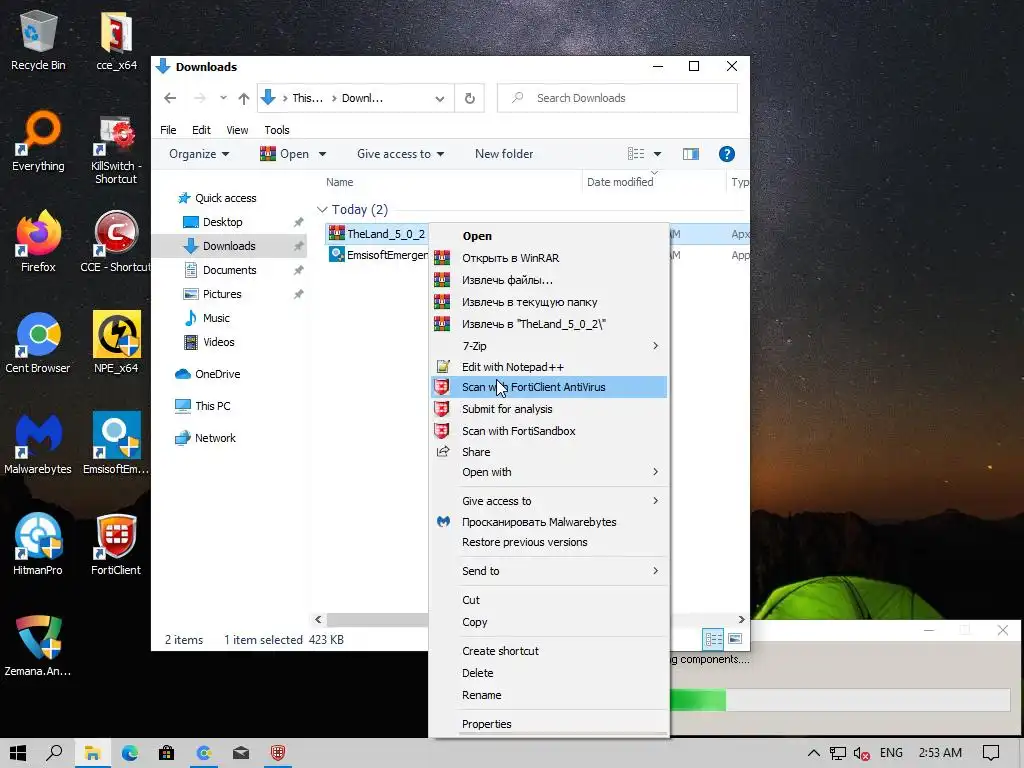Choose Delete from the context menu

point(550,673)
